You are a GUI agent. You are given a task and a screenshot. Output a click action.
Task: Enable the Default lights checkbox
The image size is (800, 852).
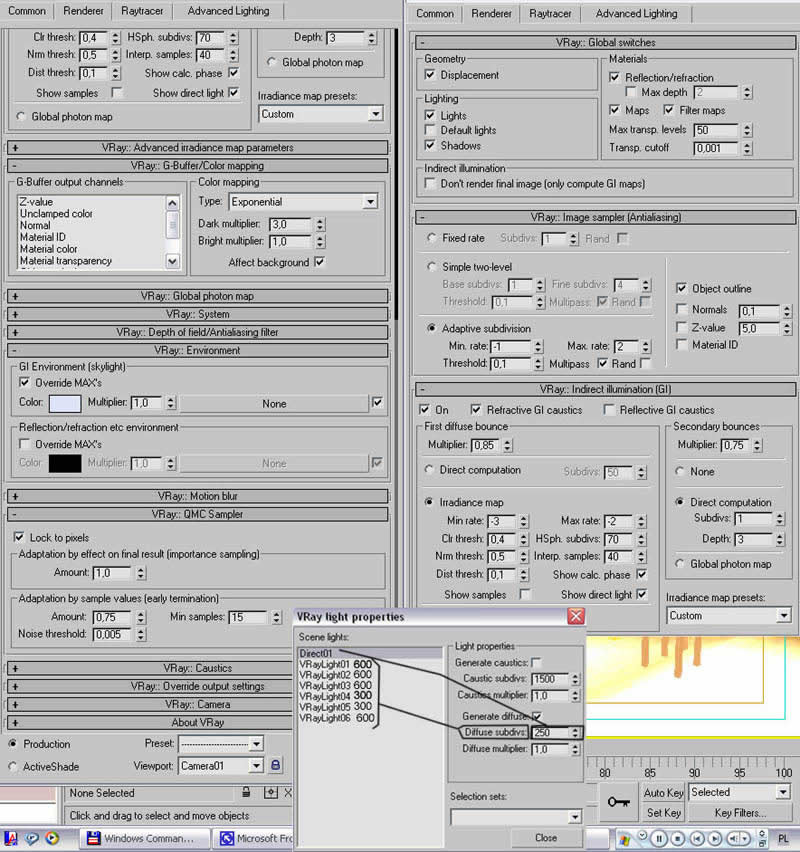[x=430, y=130]
